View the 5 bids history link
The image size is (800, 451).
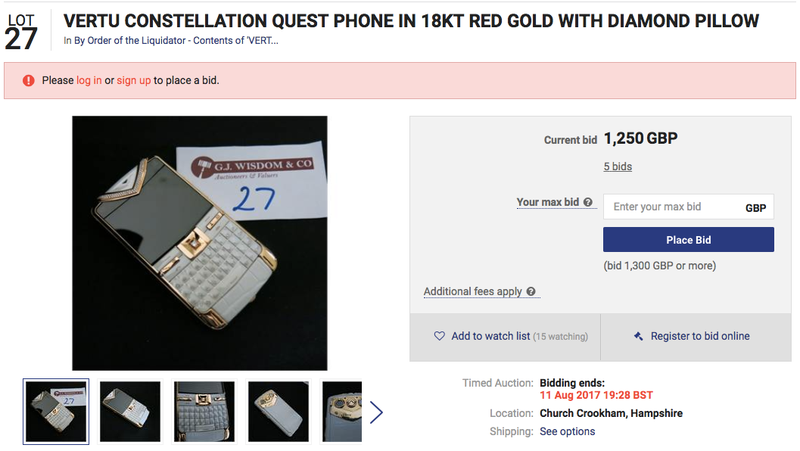(x=617, y=167)
